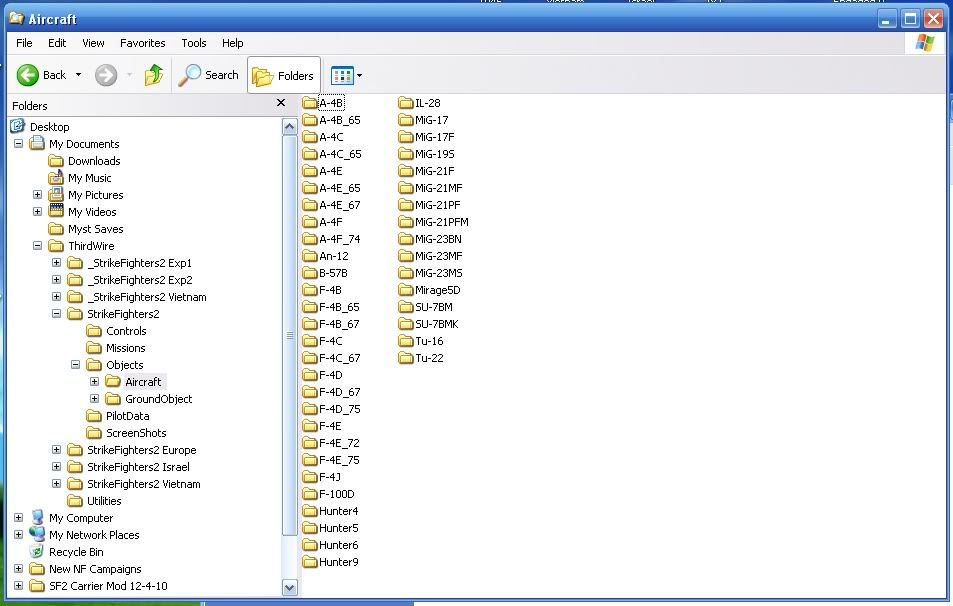Go up one folder level
This screenshot has width=953, height=606.
point(154,75)
